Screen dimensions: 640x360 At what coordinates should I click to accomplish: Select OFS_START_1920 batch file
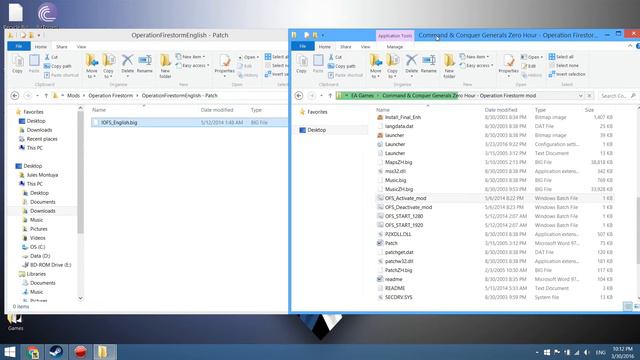[x=495, y=225]
